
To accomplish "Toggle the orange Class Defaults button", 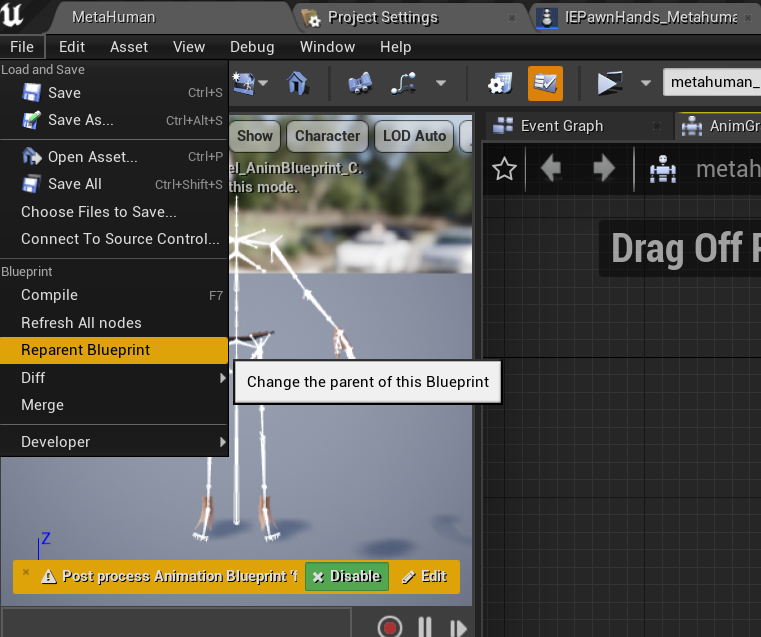I will 545,83.
